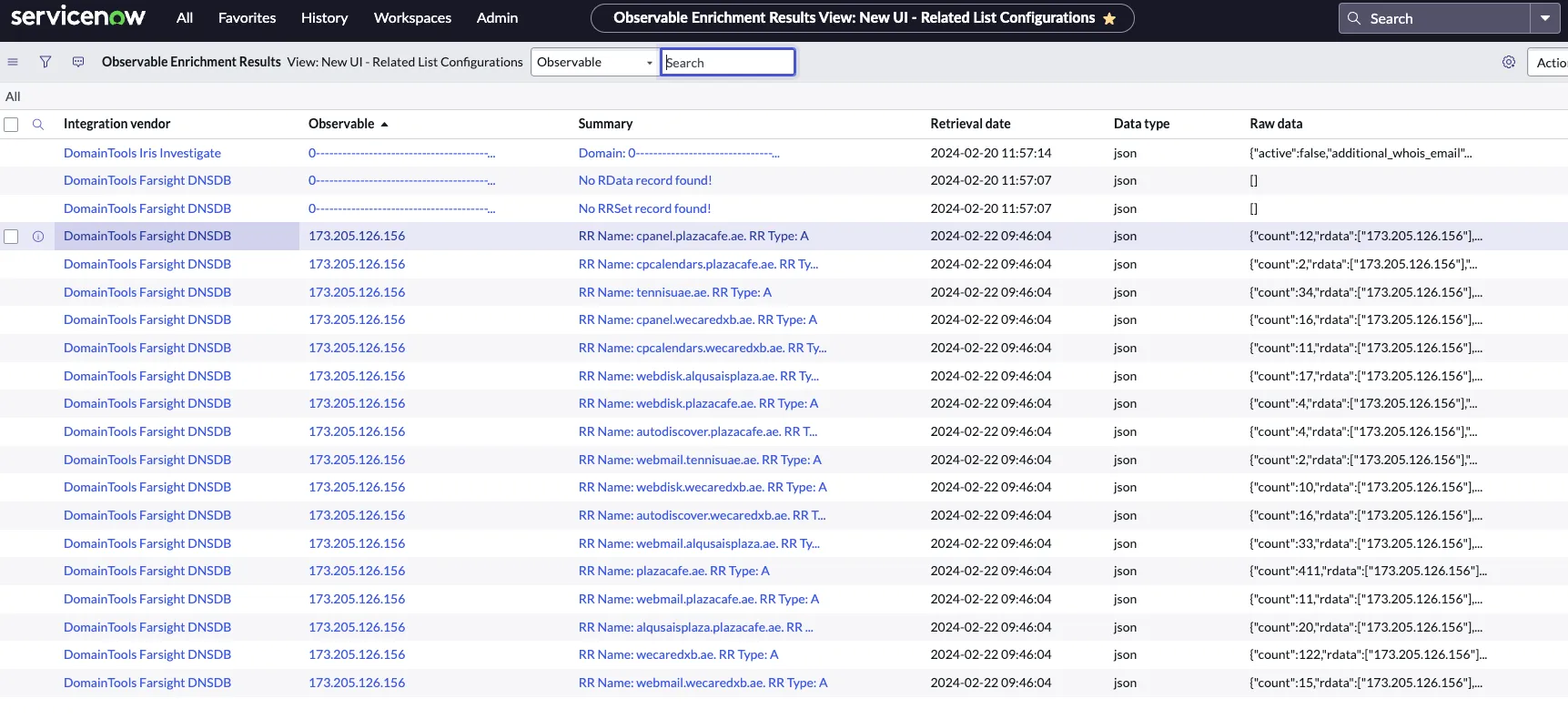Open RR Name: alqusaisplaza.plazacafe.ae summary
The height and width of the screenshot is (719, 1568).
(x=695, y=627)
